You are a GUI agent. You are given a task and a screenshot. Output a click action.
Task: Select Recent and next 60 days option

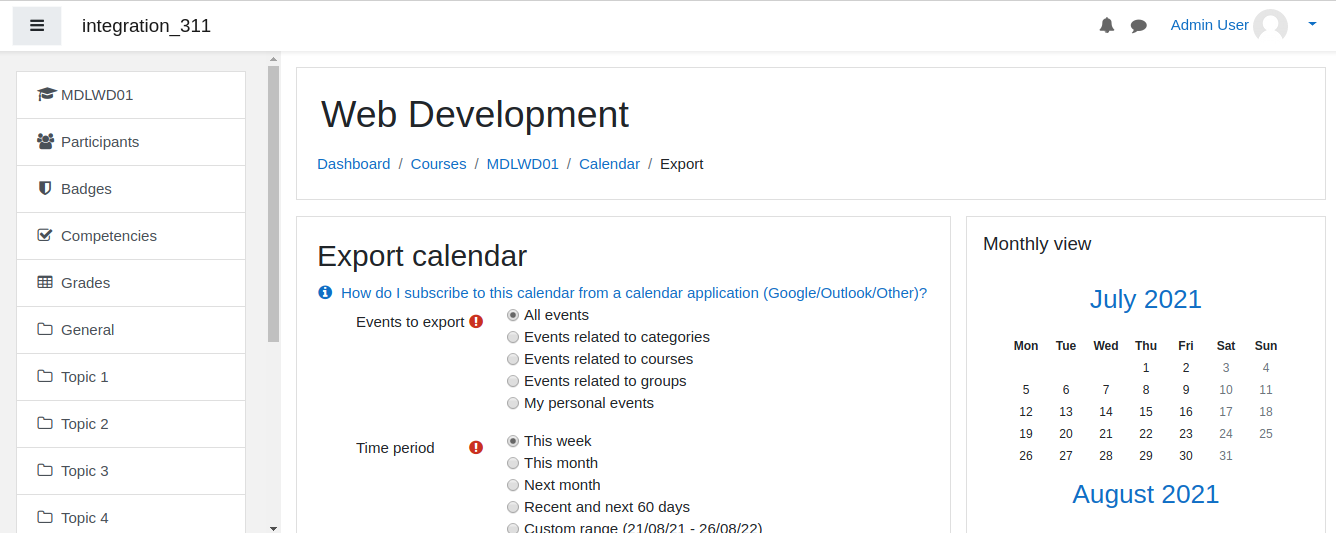click(513, 507)
